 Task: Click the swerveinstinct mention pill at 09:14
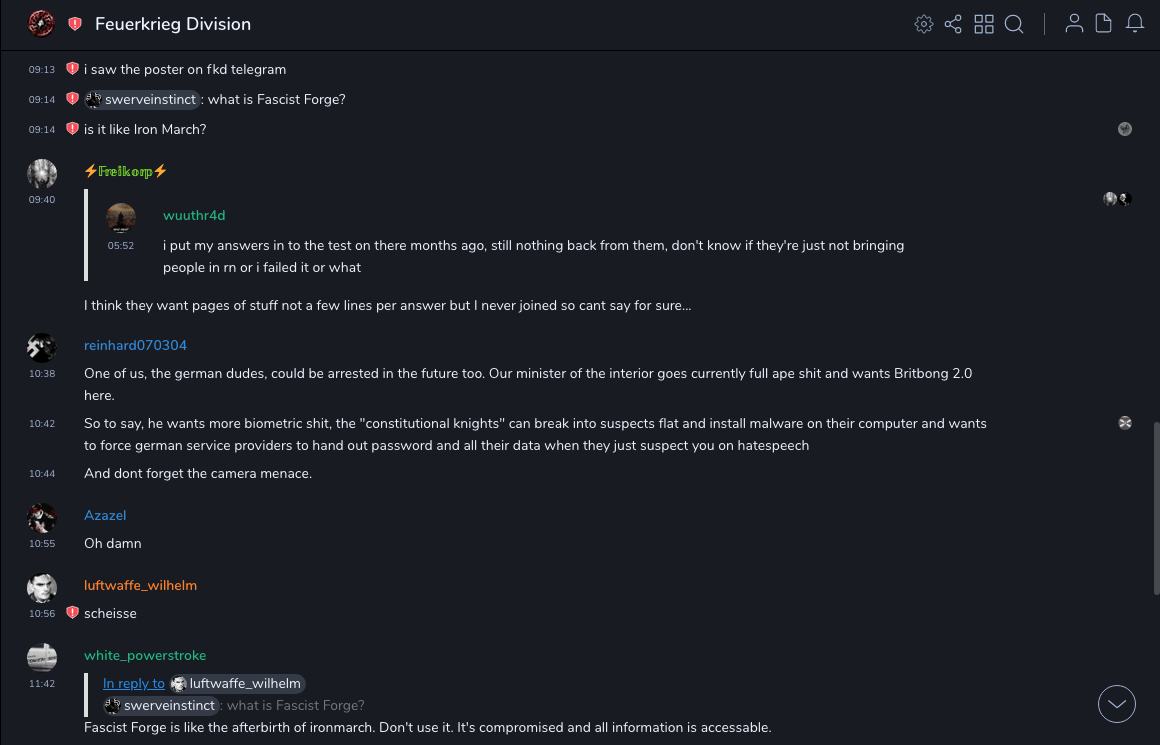[142, 99]
